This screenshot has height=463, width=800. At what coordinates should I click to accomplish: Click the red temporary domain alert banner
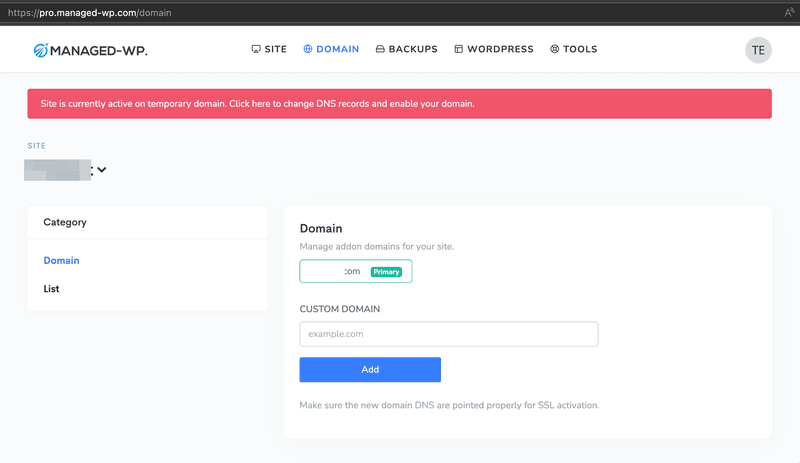click(399, 104)
